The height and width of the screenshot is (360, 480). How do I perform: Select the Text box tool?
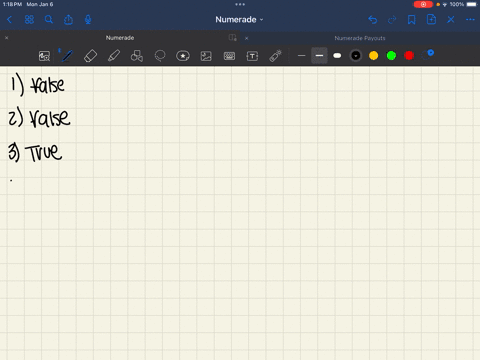(252, 56)
